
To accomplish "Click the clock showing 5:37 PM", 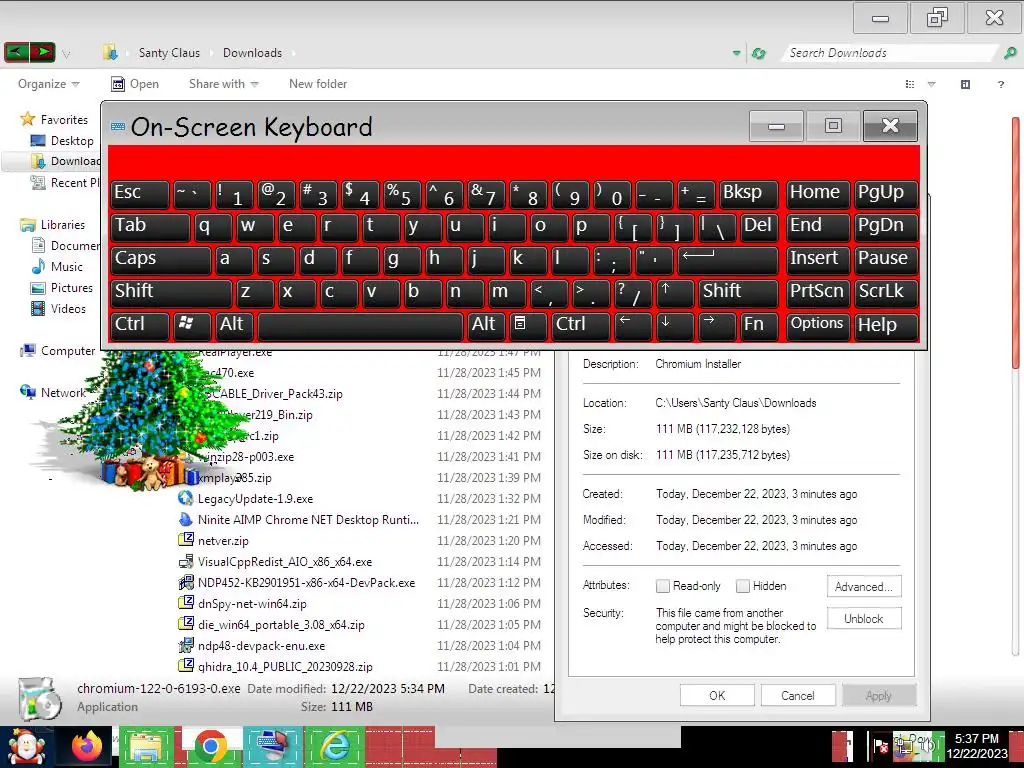I will pos(976,739).
